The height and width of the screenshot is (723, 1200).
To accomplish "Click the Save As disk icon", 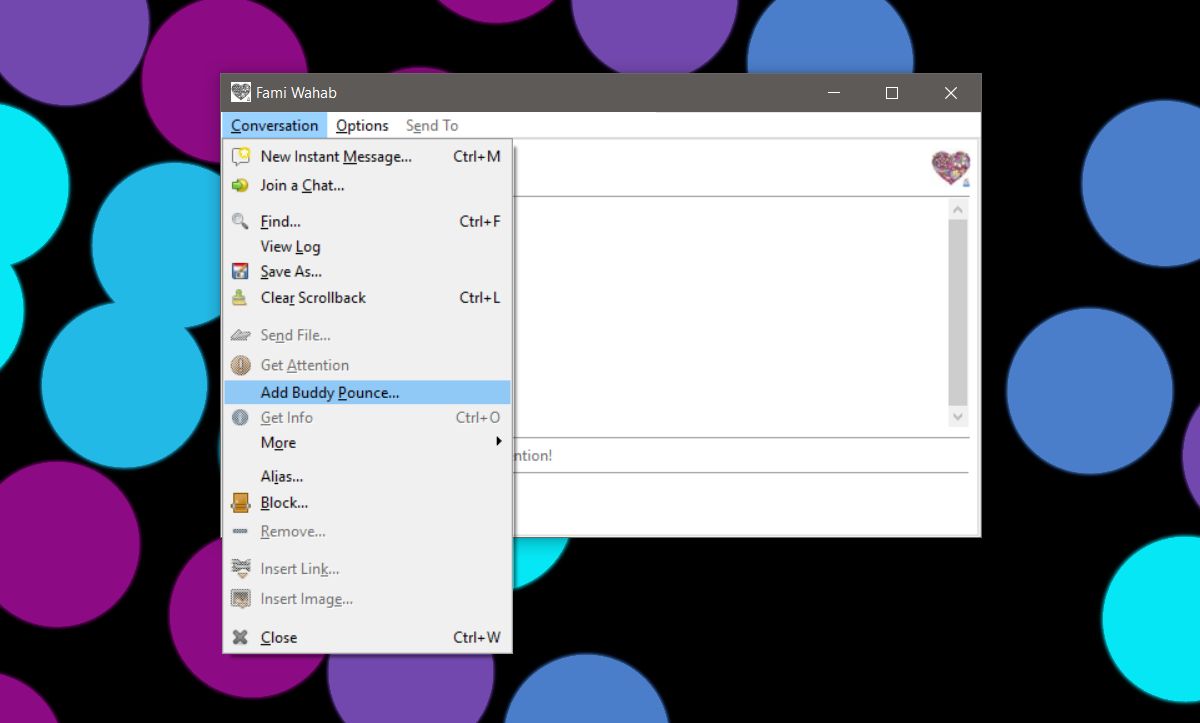I will click(x=240, y=271).
